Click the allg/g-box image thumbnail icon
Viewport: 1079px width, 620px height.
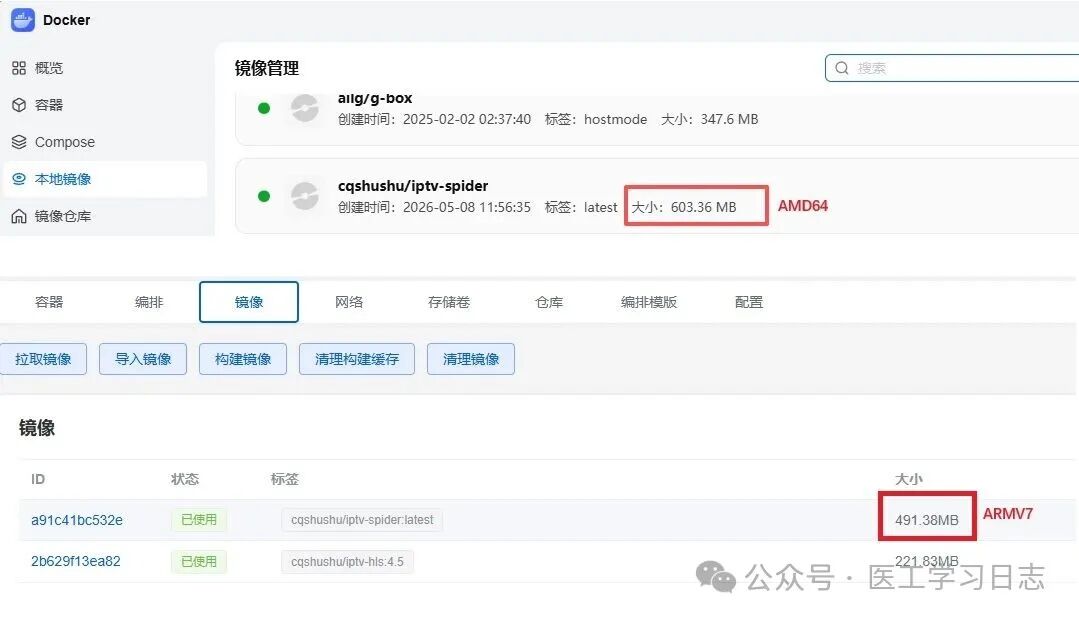(x=304, y=108)
